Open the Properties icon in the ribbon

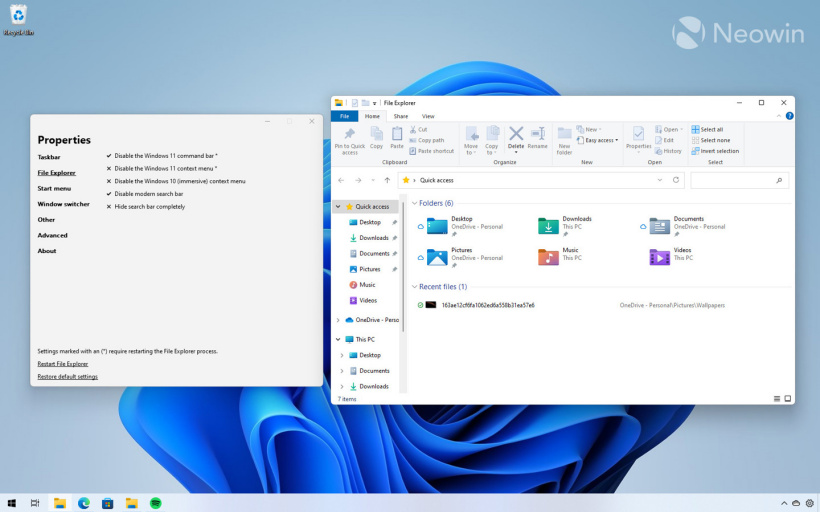[638, 135]
